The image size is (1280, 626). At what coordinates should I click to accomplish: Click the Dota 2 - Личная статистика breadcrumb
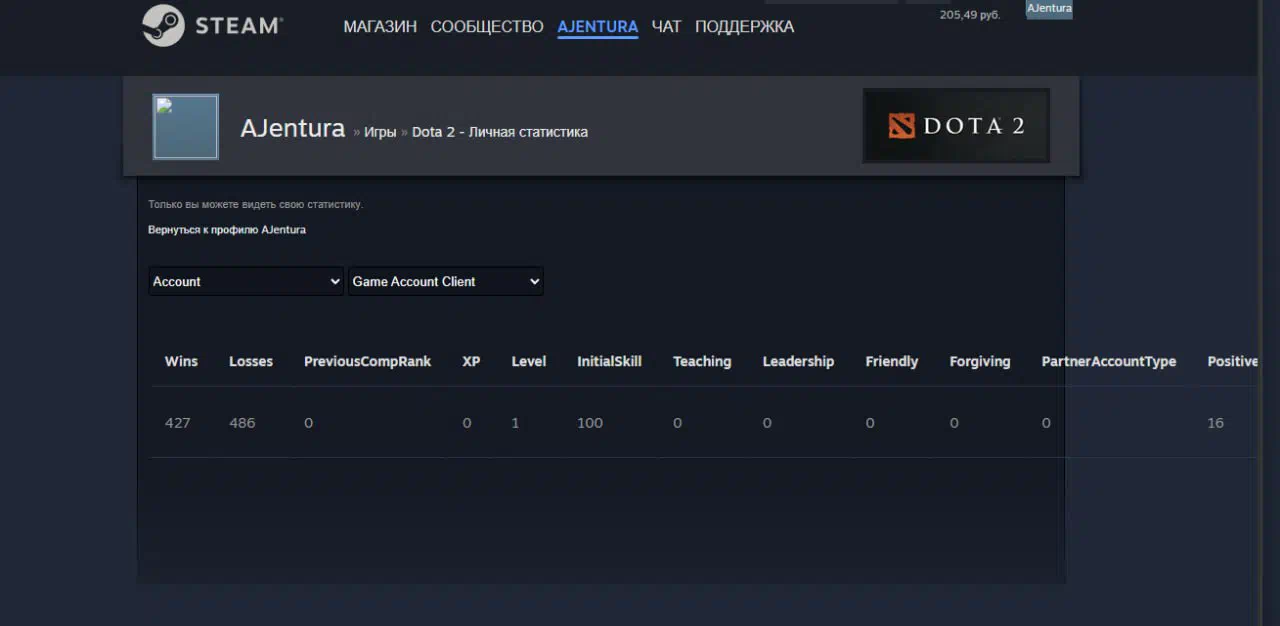500,132
